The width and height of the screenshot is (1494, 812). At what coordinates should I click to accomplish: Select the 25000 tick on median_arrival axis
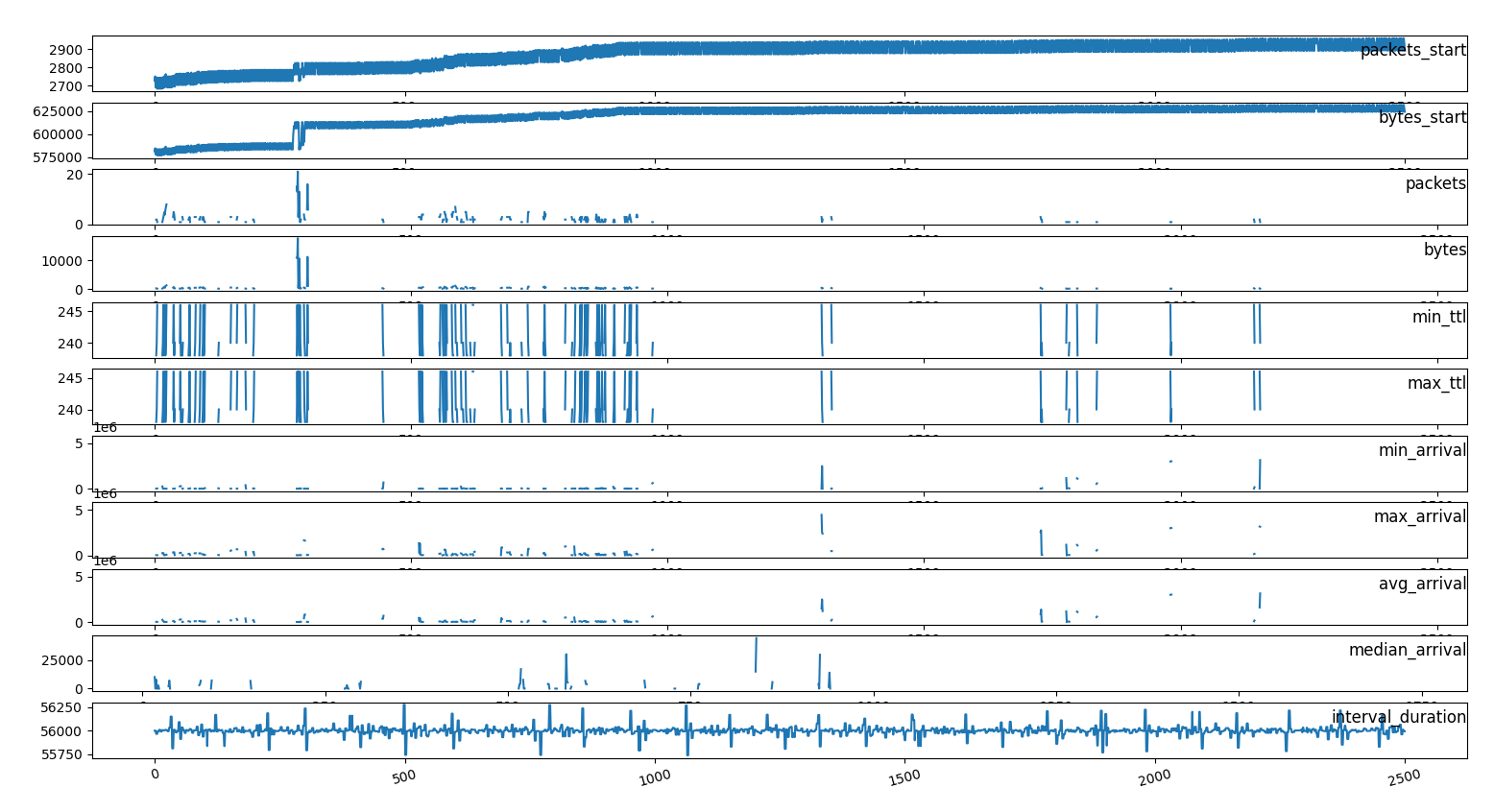64,661
